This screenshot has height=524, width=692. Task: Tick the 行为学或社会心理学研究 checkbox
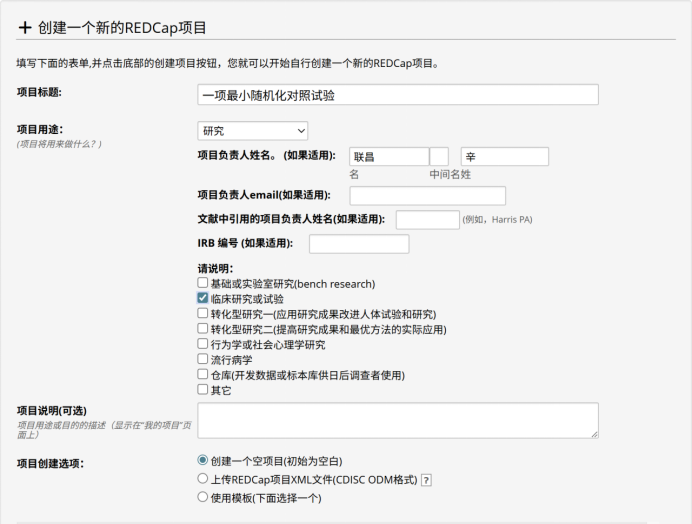(x=203, y=343)
